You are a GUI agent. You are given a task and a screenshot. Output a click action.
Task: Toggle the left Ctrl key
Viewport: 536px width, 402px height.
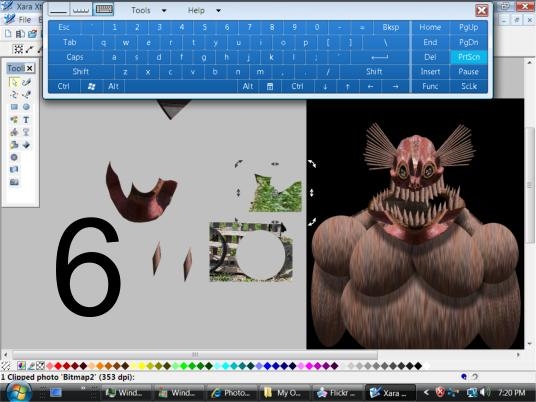pos(64,86)
